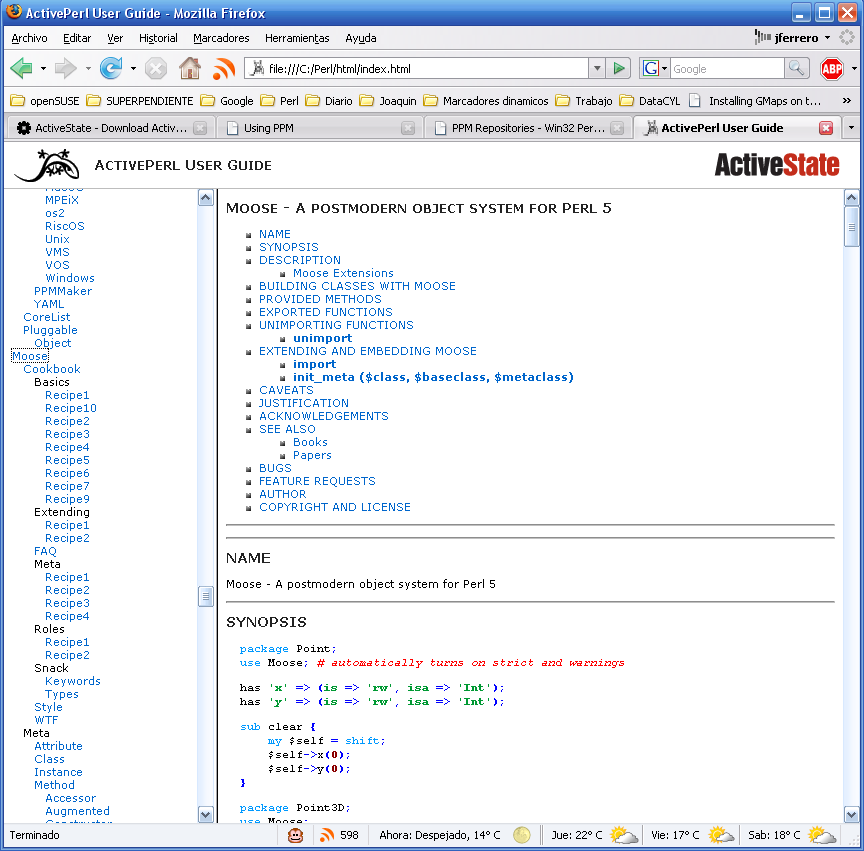
Task: Open the Historial menu
Action: (x=158, y=38)
